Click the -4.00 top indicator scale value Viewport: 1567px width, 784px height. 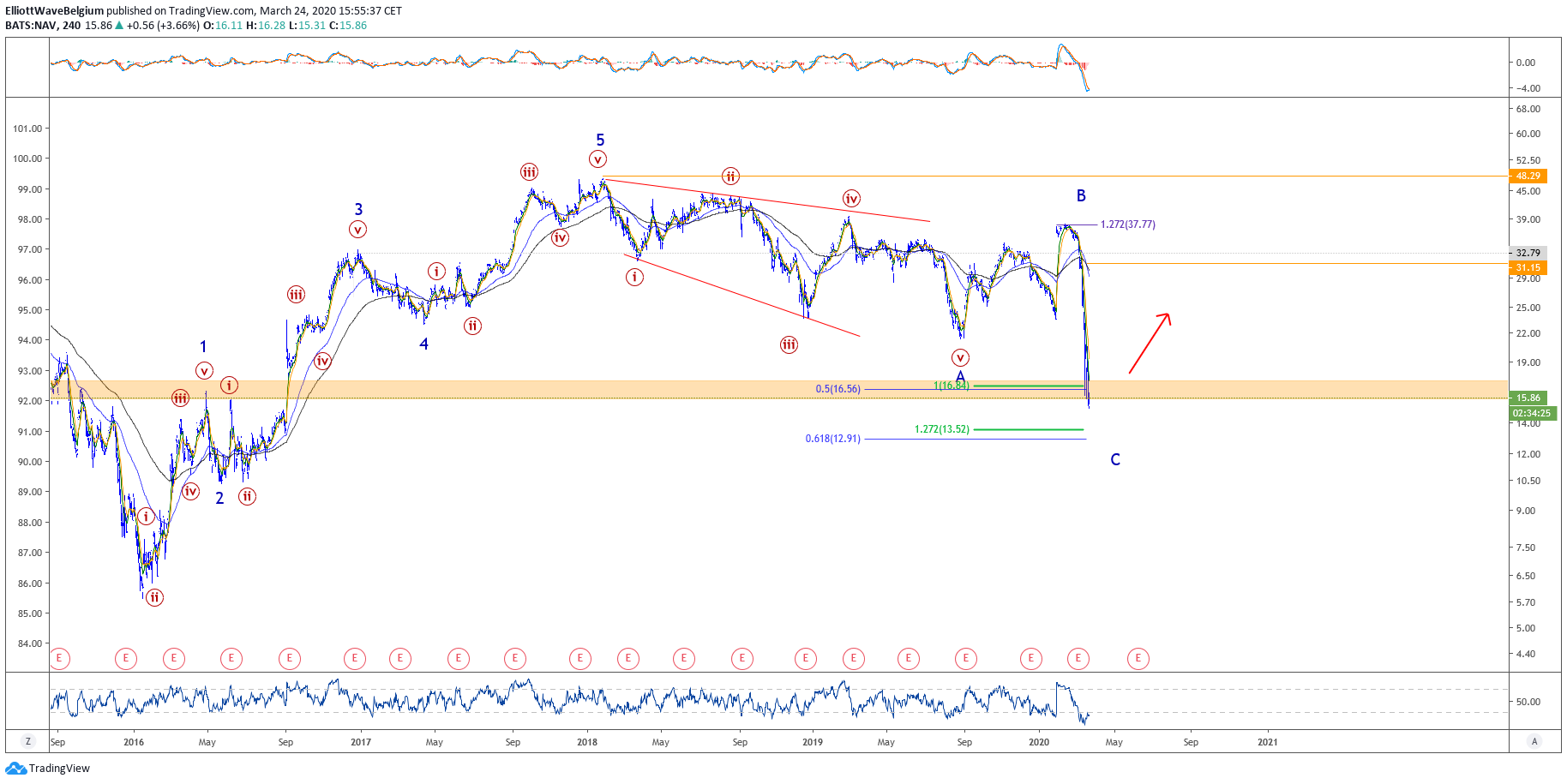click(x=1528, y=88)
